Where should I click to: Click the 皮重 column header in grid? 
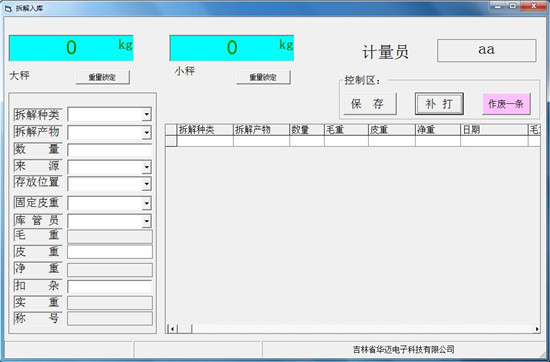pos(392,130)
